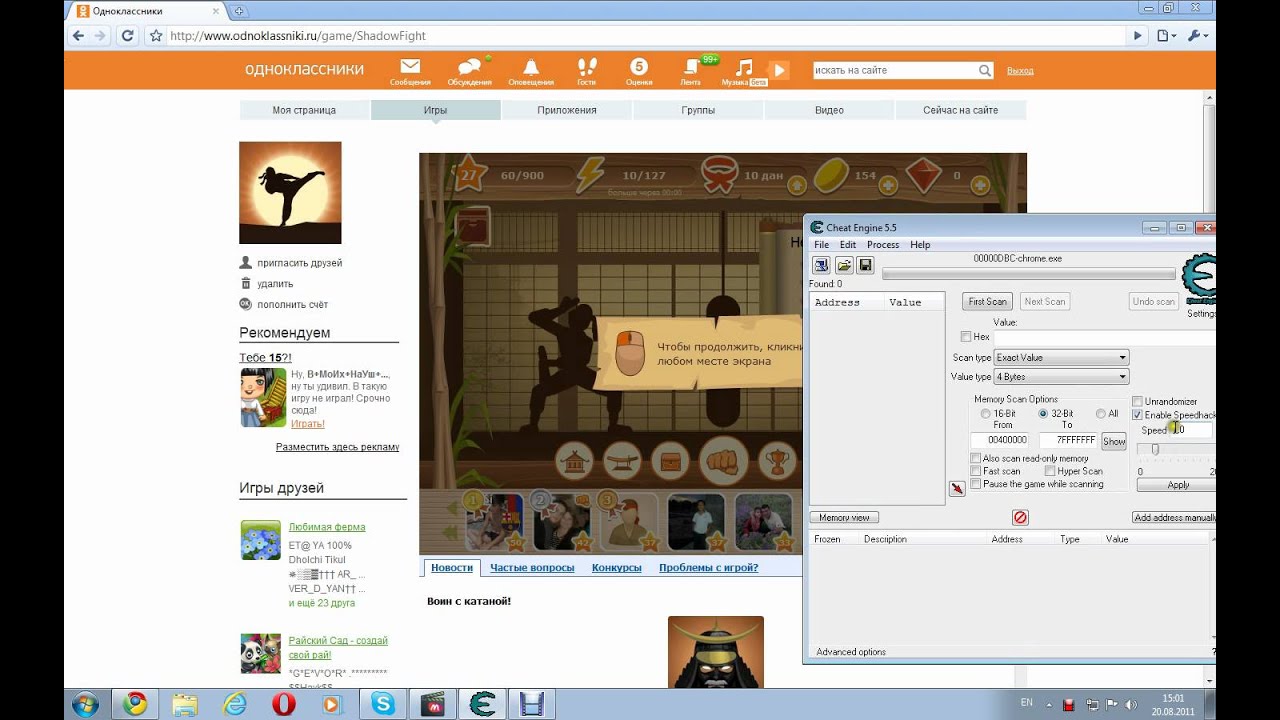This screenshot has height=720, width=1280.
Task: Open Cheat Engine Help menu
Action: (920, 244)
